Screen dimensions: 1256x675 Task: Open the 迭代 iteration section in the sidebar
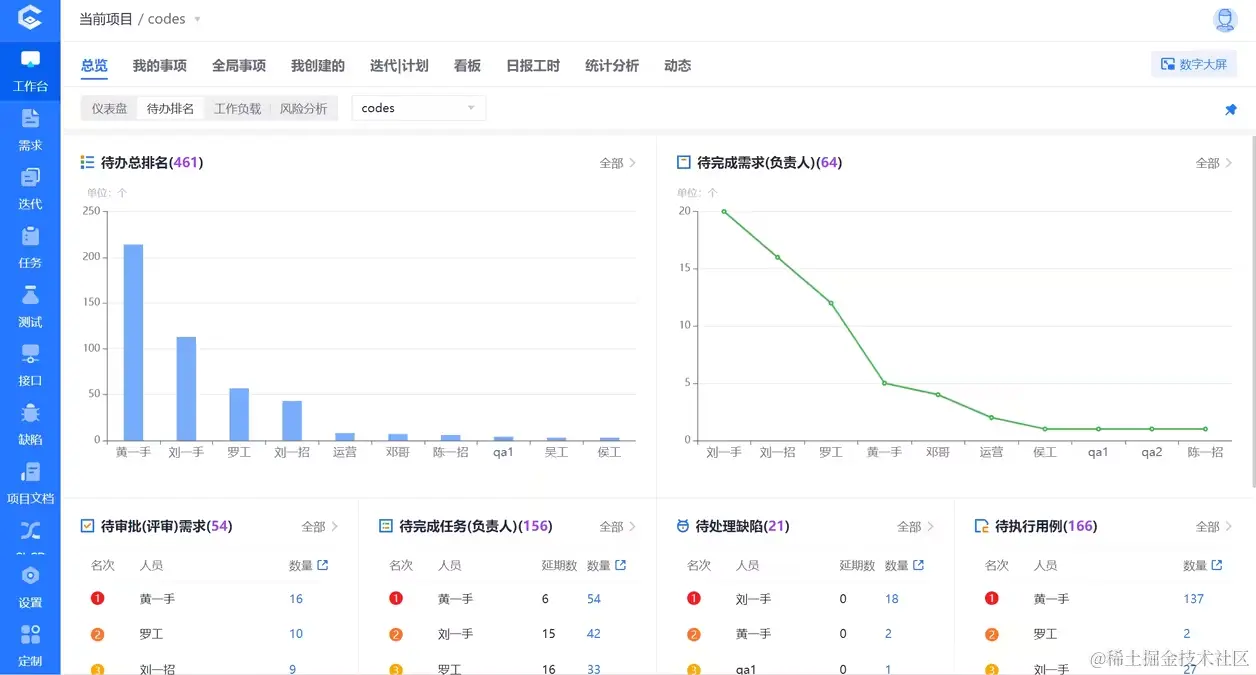pos(30,189)
